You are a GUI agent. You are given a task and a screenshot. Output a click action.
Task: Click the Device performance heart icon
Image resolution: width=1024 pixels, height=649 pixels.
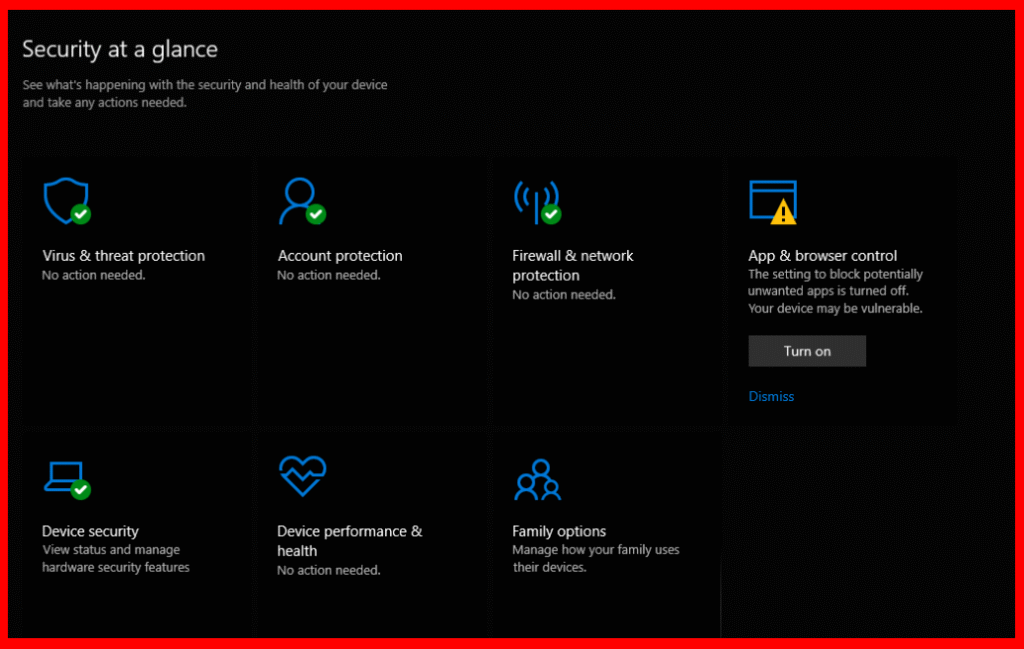pos(302,476)
